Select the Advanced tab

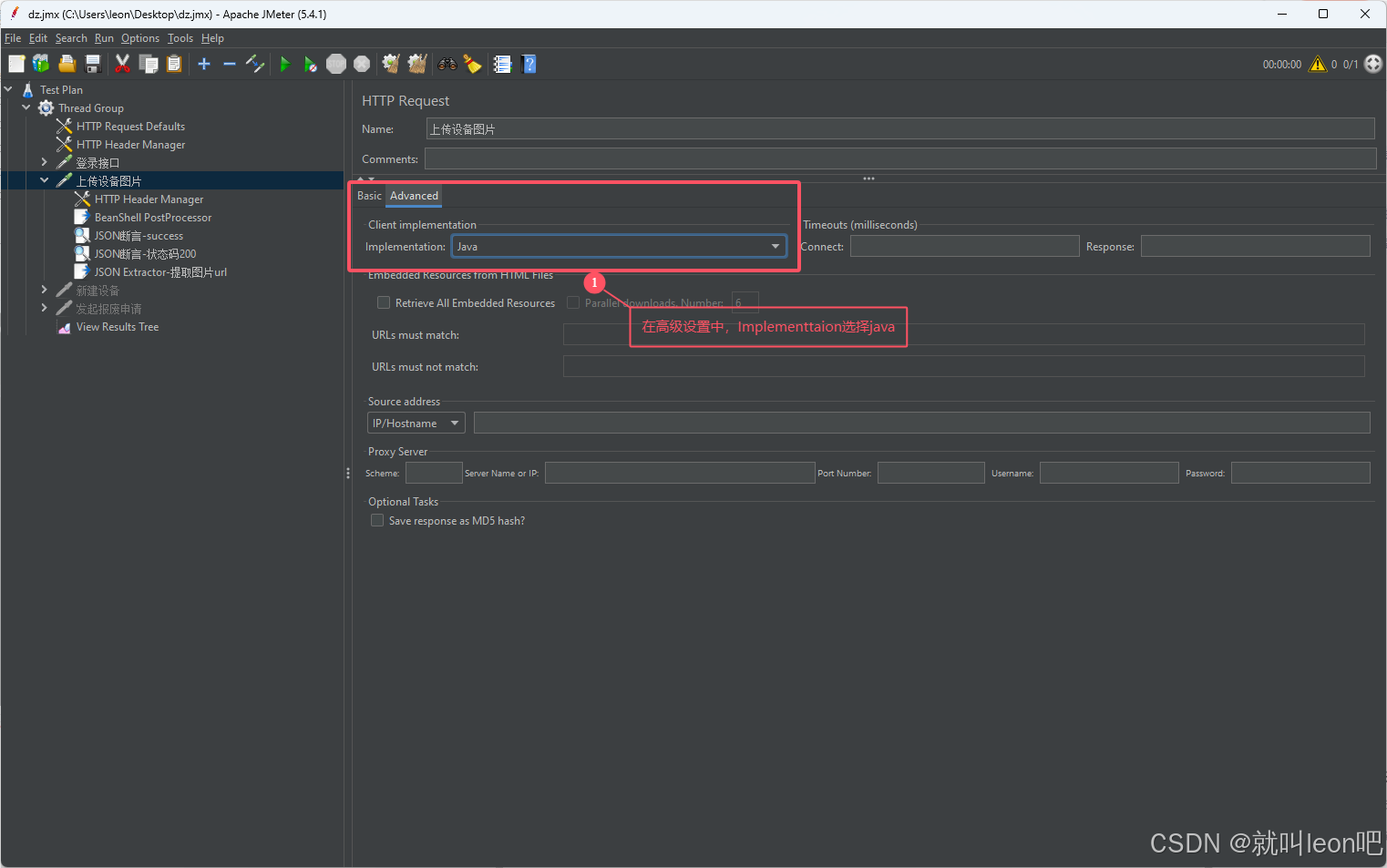point(414,196)
